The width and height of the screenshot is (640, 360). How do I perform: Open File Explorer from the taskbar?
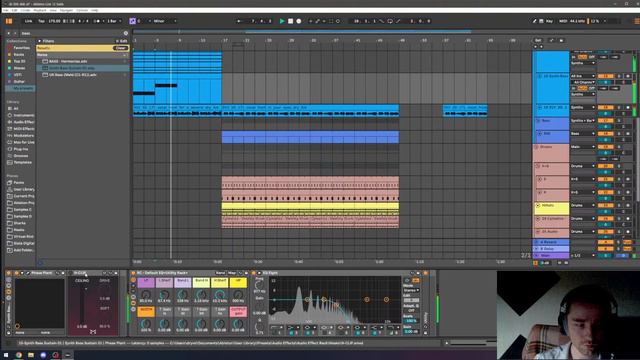click(31, 355)
